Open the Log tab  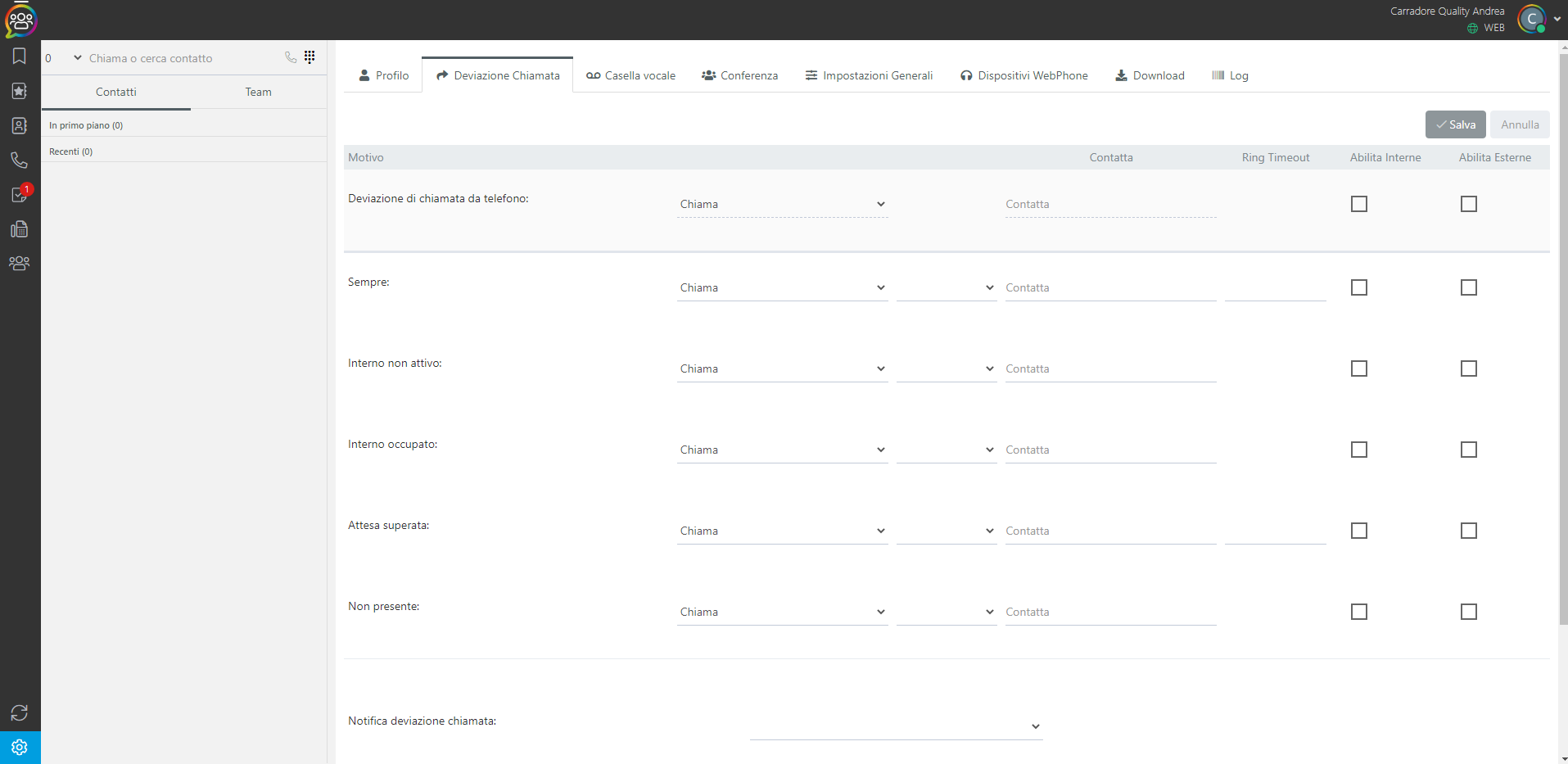click(1231, 75)
